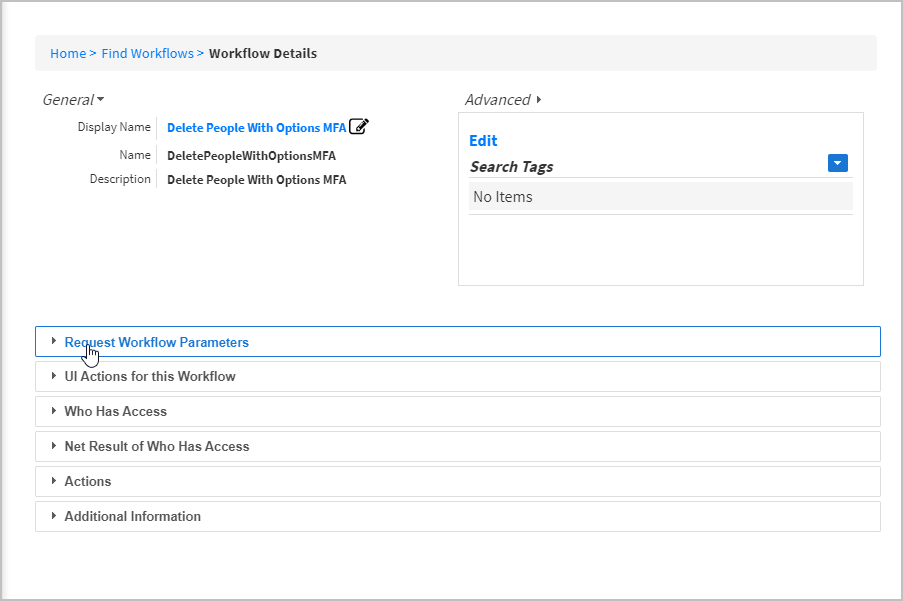The width and height of the screenshot is (903, 601).
Task: Click the arrow beside the Advanced heading
Action: coord(537,99)
